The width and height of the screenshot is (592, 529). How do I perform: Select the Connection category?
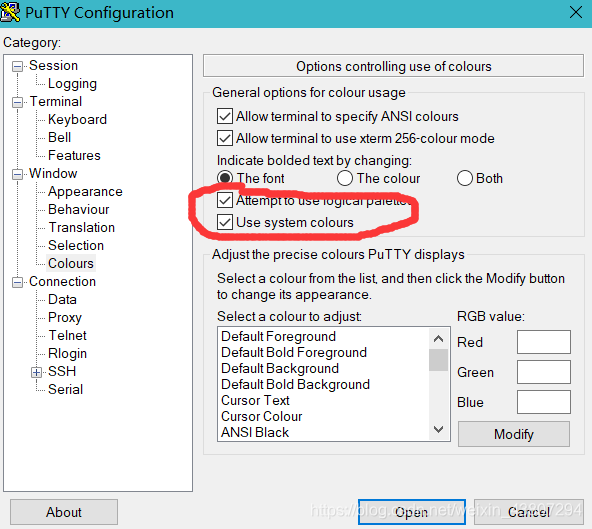(x=62, y=282)
